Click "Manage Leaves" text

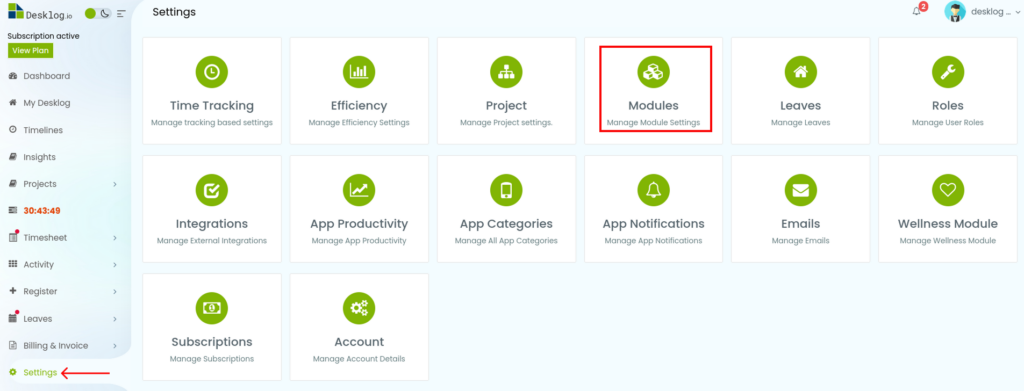click(x=801, y=122)
